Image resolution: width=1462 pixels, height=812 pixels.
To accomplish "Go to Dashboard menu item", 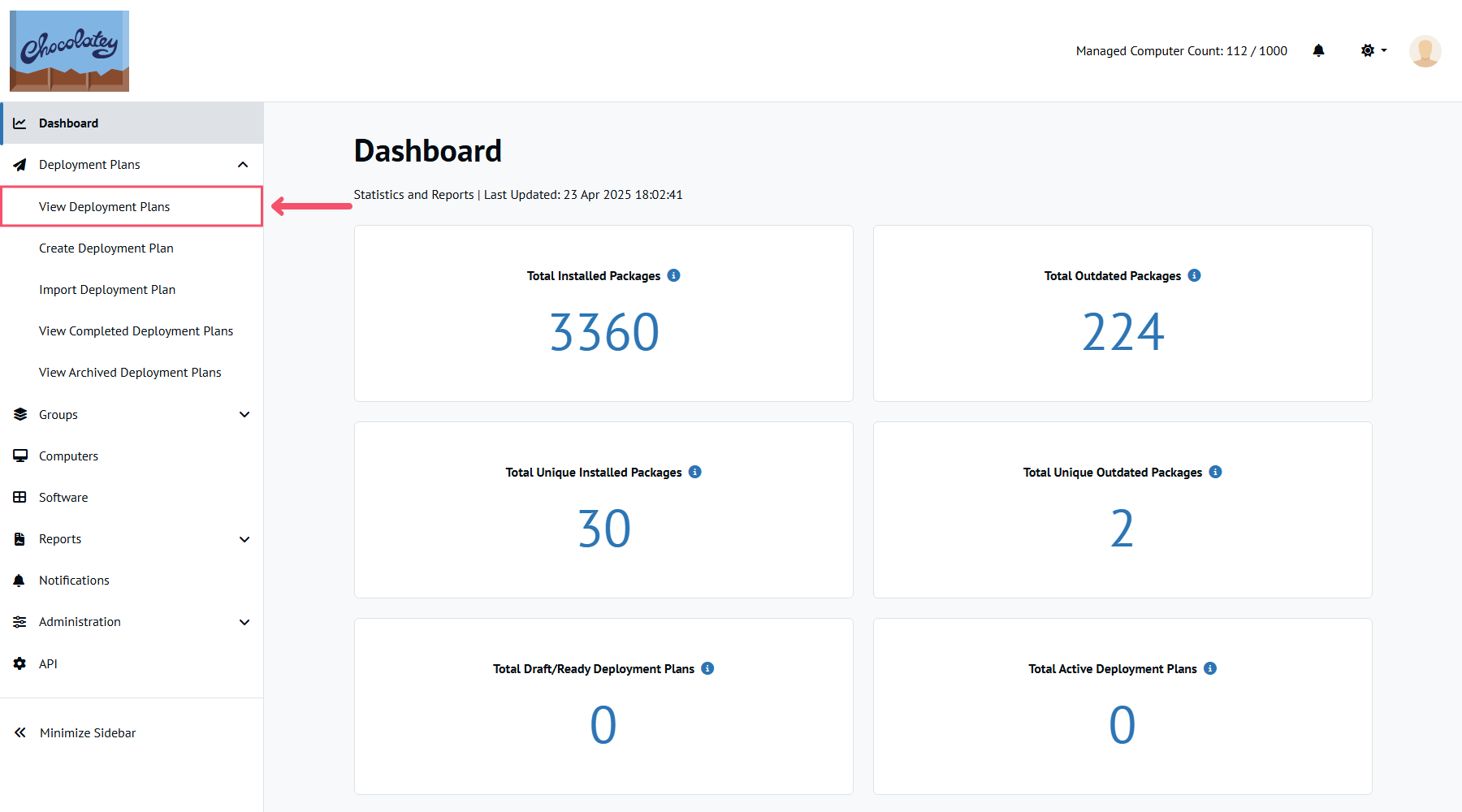I will click(x=132, y=123).
